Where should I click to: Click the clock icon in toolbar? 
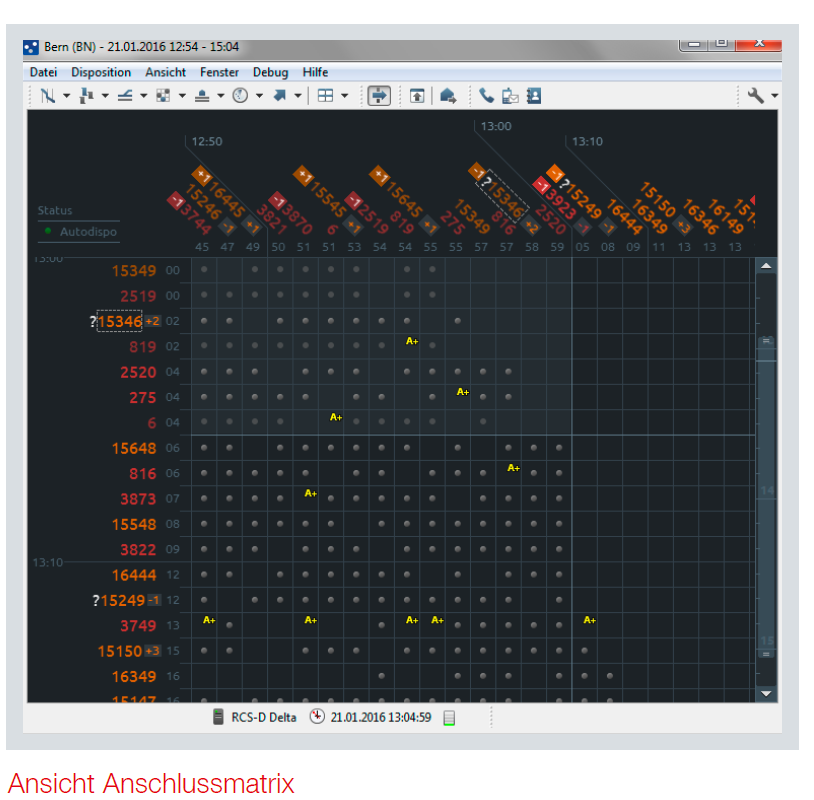240,96
